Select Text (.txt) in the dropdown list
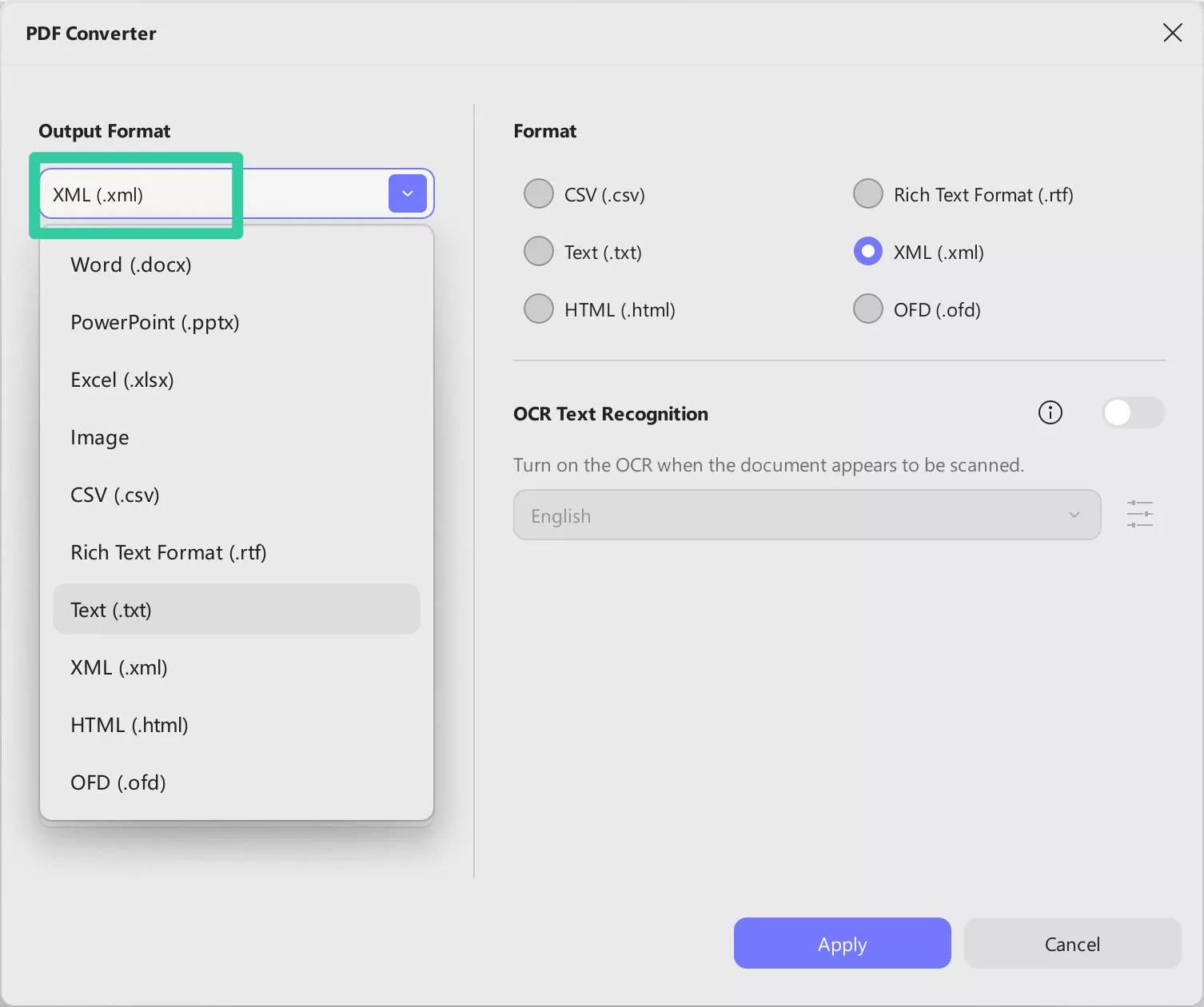This screenshot has height=1007, width=1204. tap(111, 610)
